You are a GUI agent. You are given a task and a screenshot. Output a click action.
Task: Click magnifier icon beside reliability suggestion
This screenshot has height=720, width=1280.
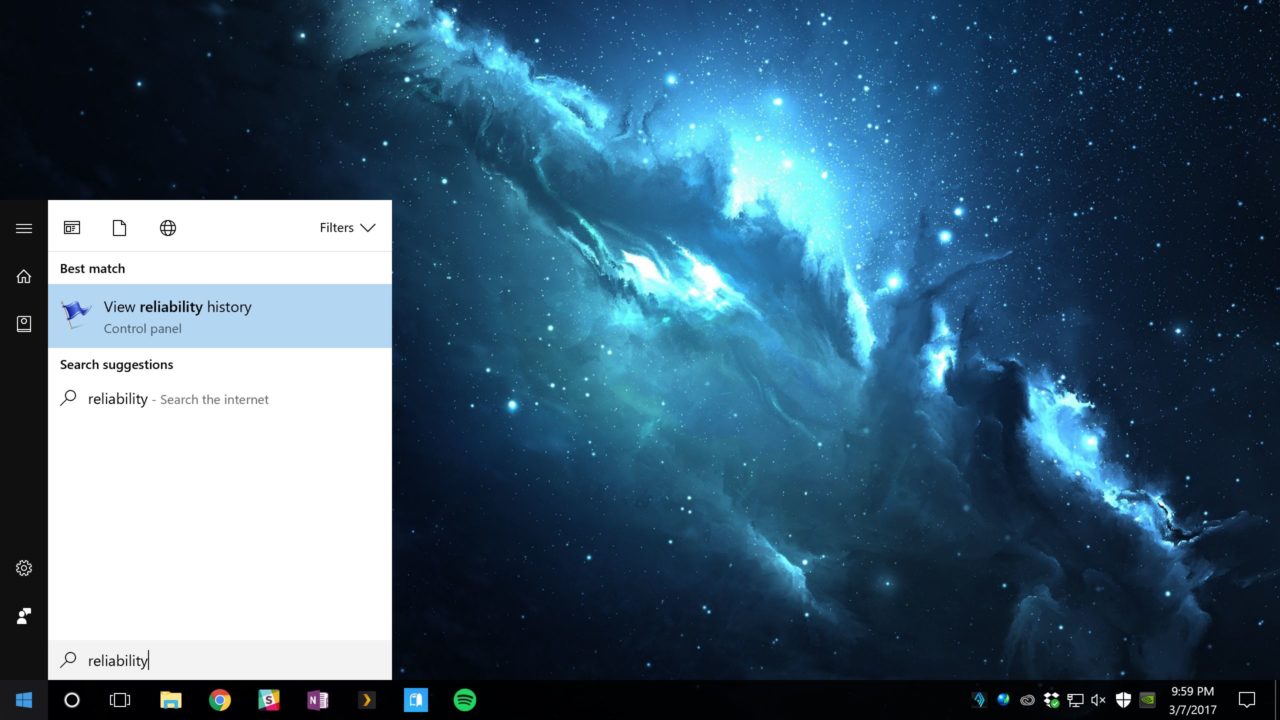point(68,398)
